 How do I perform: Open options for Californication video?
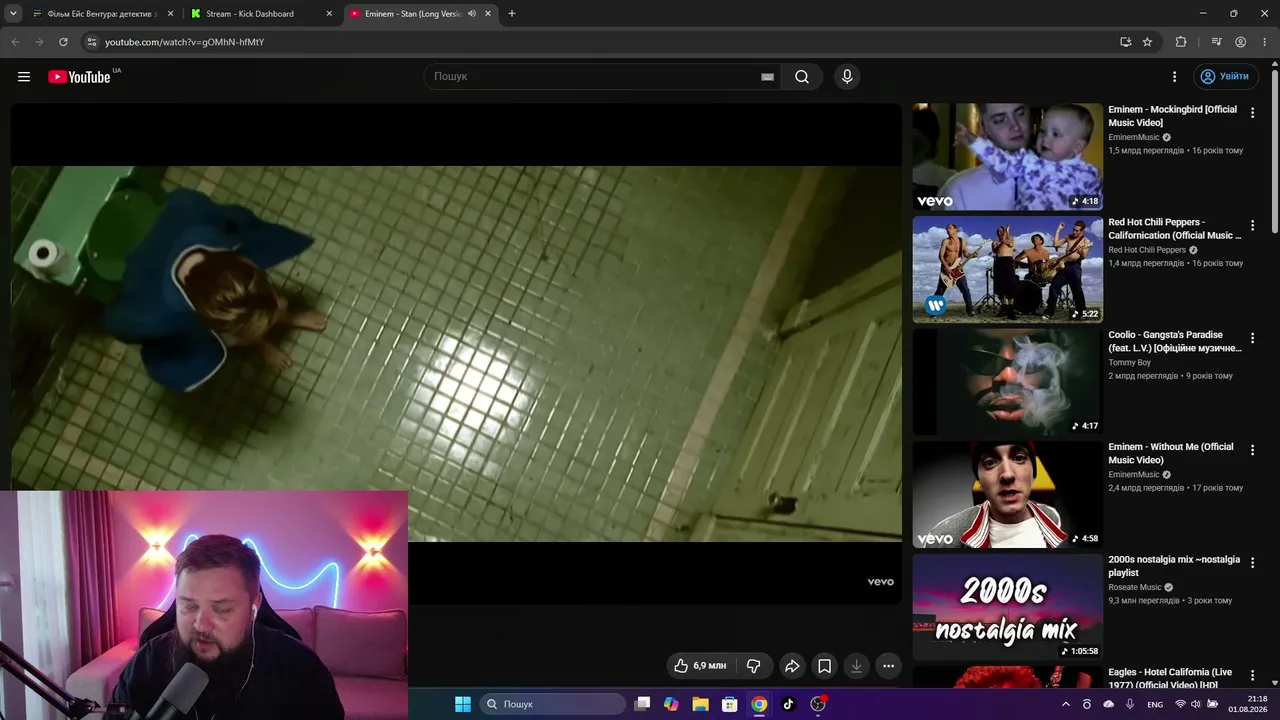click(x=1252, y=226)
